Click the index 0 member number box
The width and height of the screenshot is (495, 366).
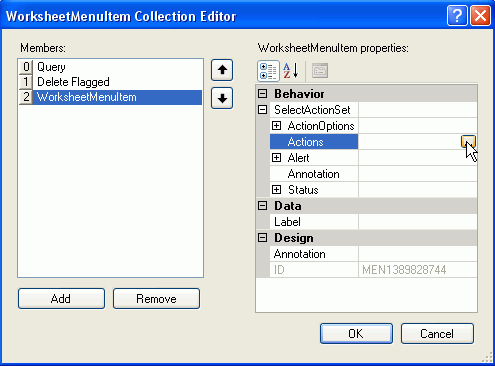[26, 67]
